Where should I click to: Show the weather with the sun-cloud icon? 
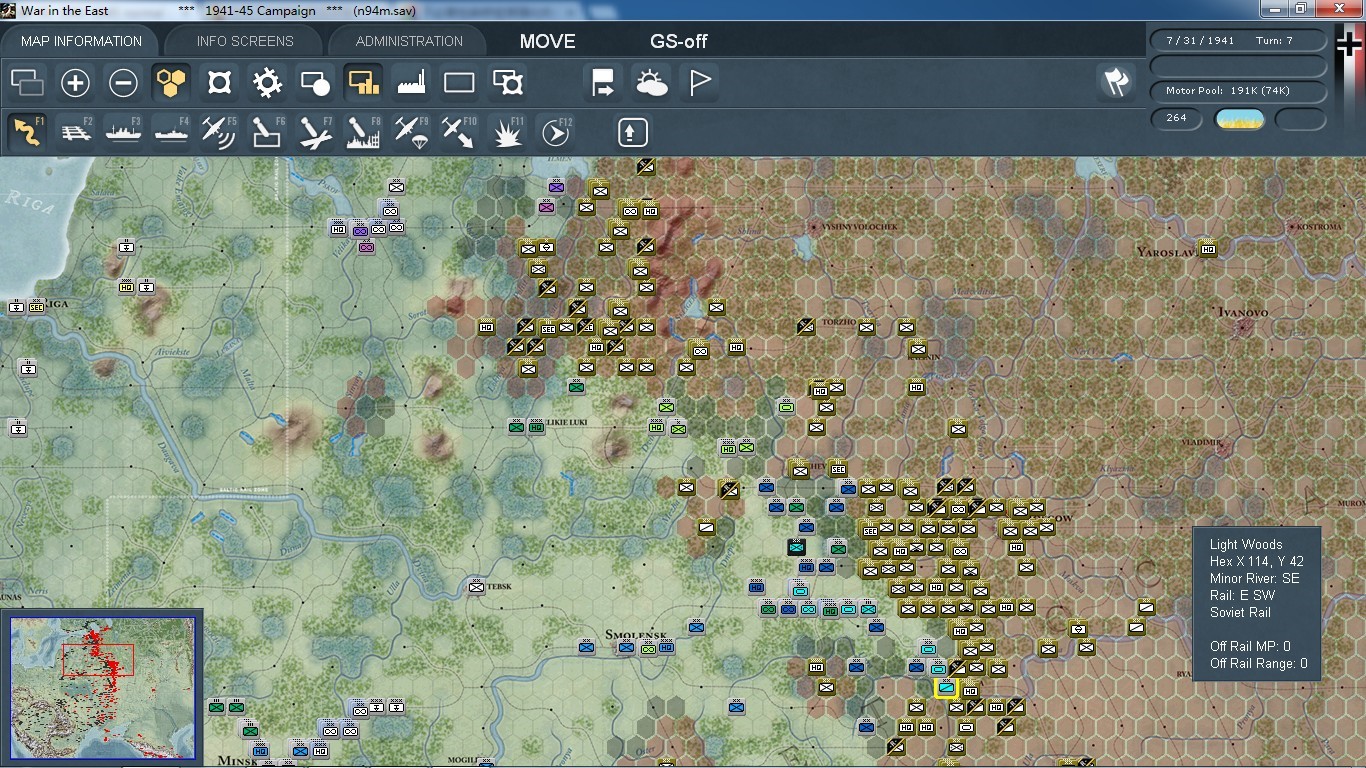[651, 82]
